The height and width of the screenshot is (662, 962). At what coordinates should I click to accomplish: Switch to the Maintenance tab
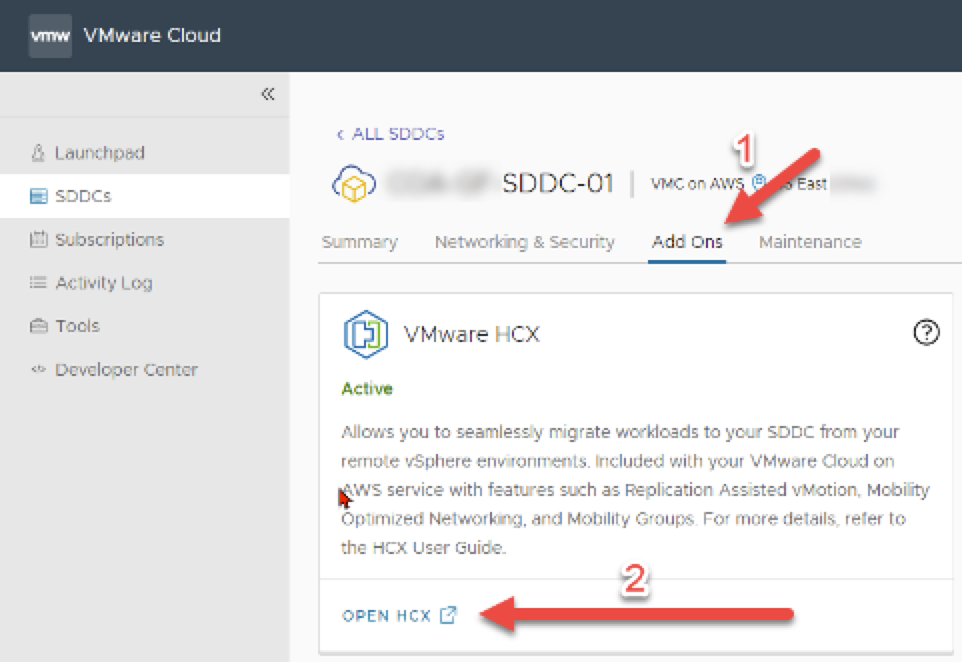coord(810,242)
